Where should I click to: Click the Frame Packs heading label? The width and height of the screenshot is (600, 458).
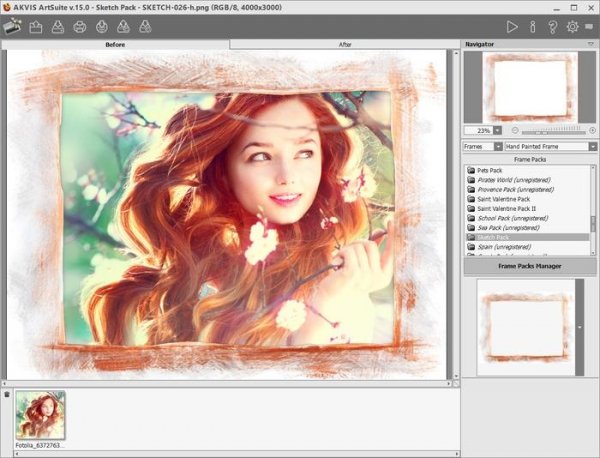[530, 159]
